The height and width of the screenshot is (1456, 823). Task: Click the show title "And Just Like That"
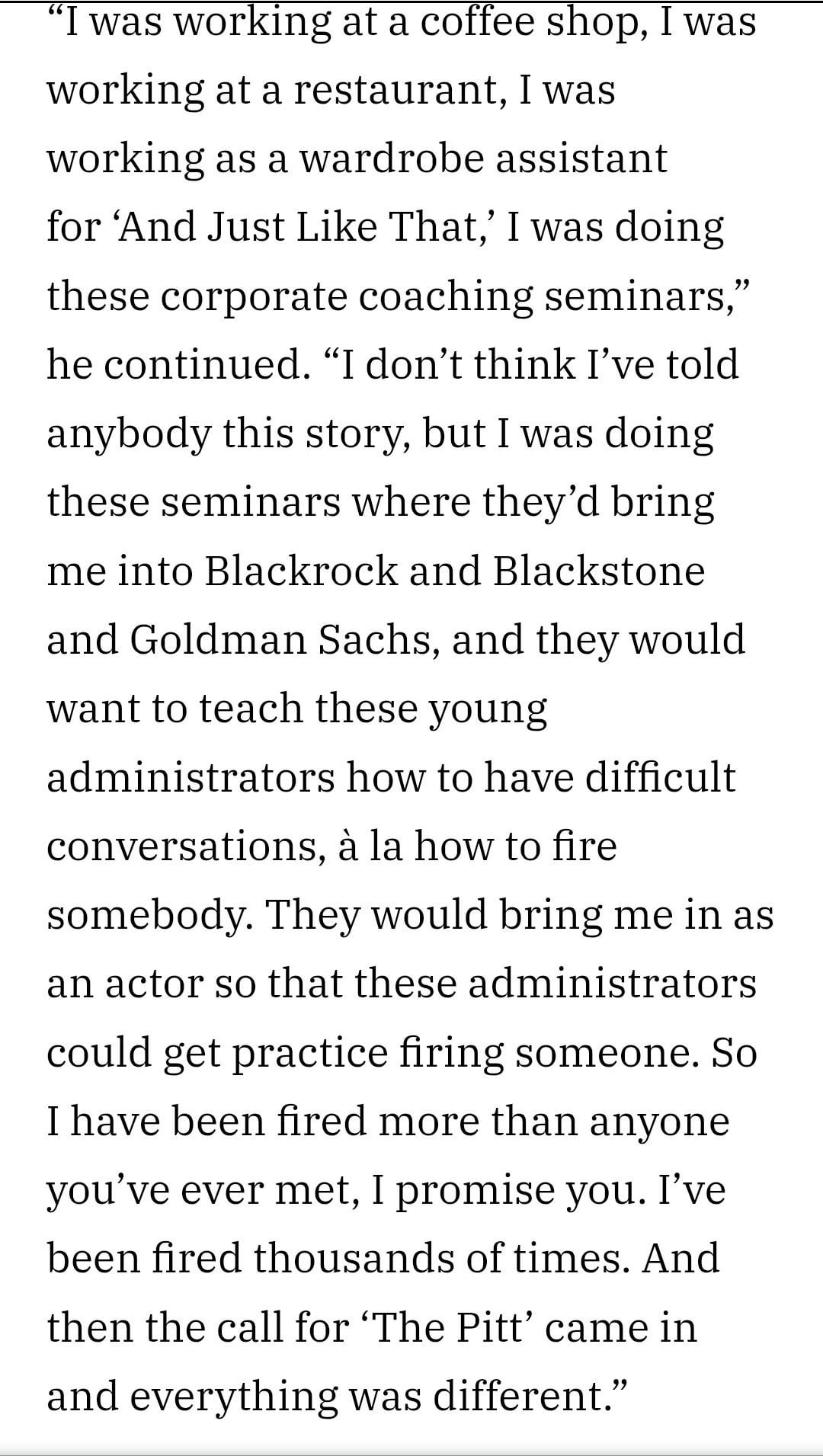click(x=297, y=227)
